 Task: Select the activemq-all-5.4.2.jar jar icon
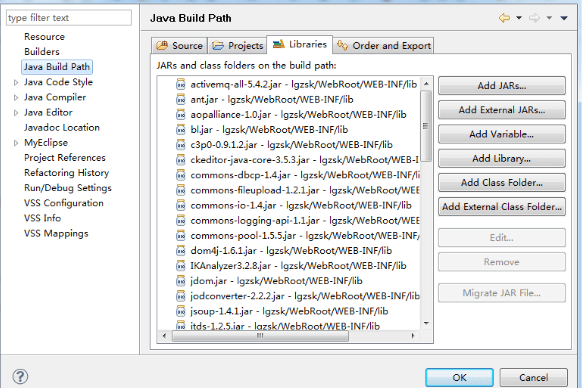pyautogui.click(x=180, y=84)
